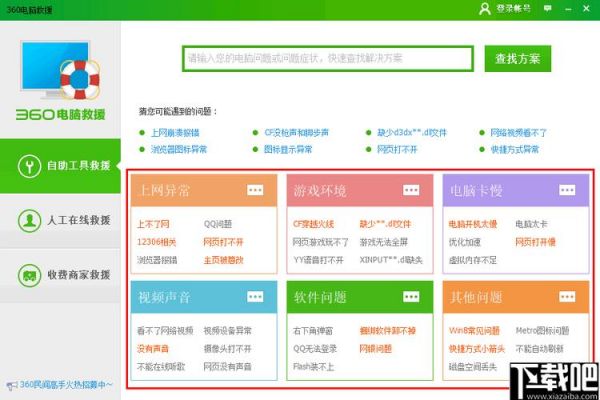The image size is (600, 400).
Task: Click the 视频声音 category header
Action: click(x=204, y=297)
